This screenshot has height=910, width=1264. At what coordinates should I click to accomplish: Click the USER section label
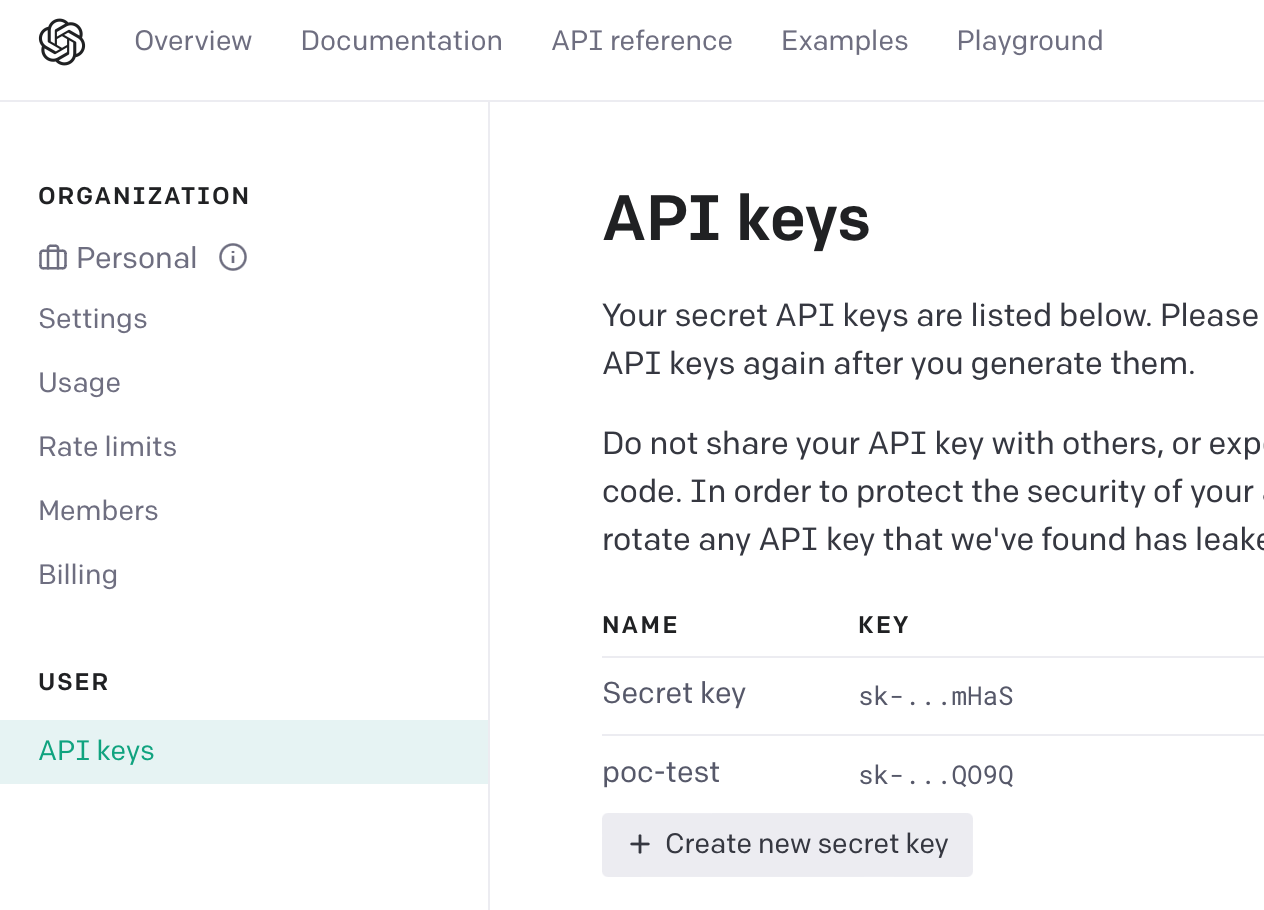pyautogui.click(x=74, y=682)
